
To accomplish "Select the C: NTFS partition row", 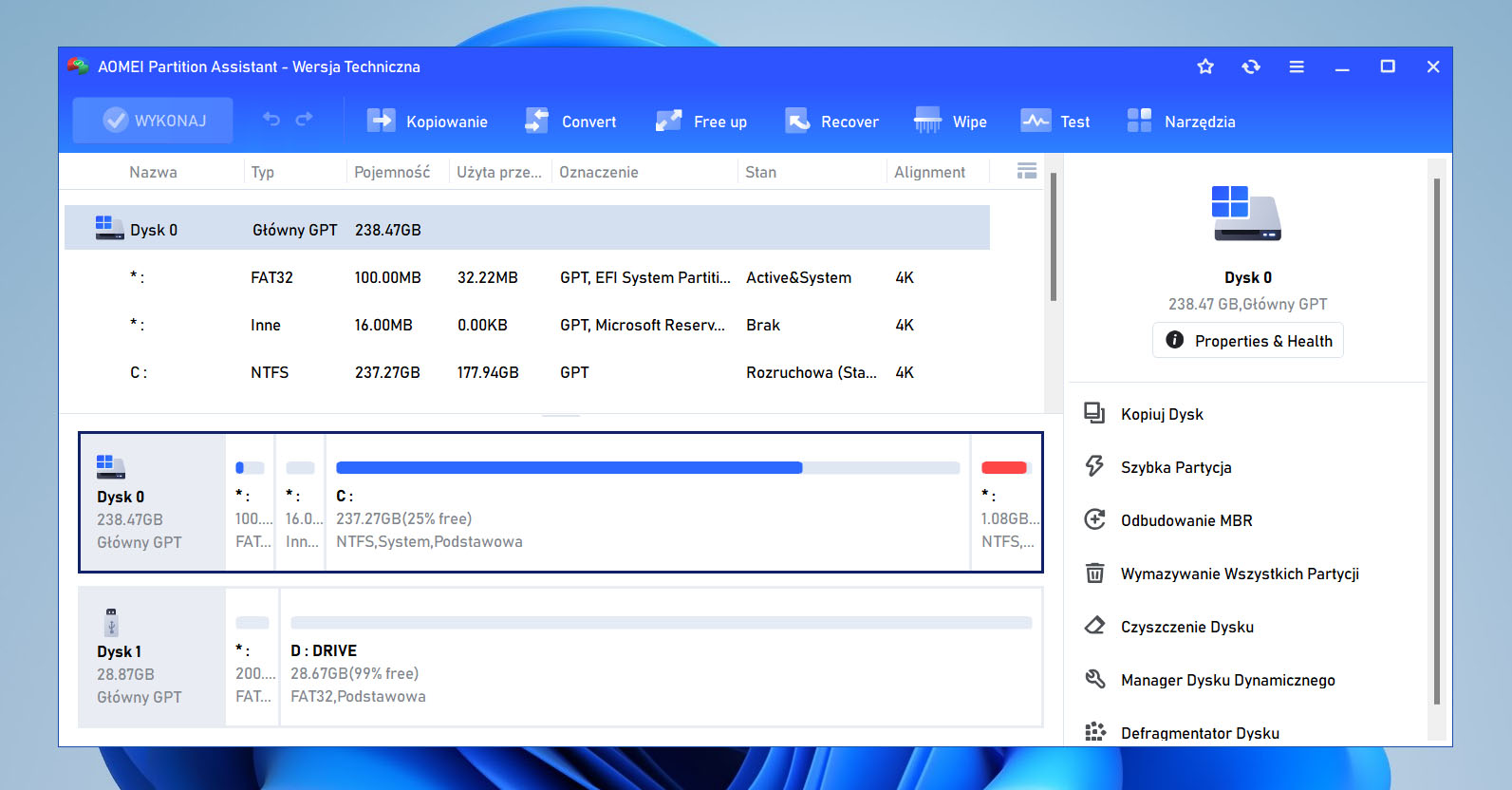I will [527, 372].
